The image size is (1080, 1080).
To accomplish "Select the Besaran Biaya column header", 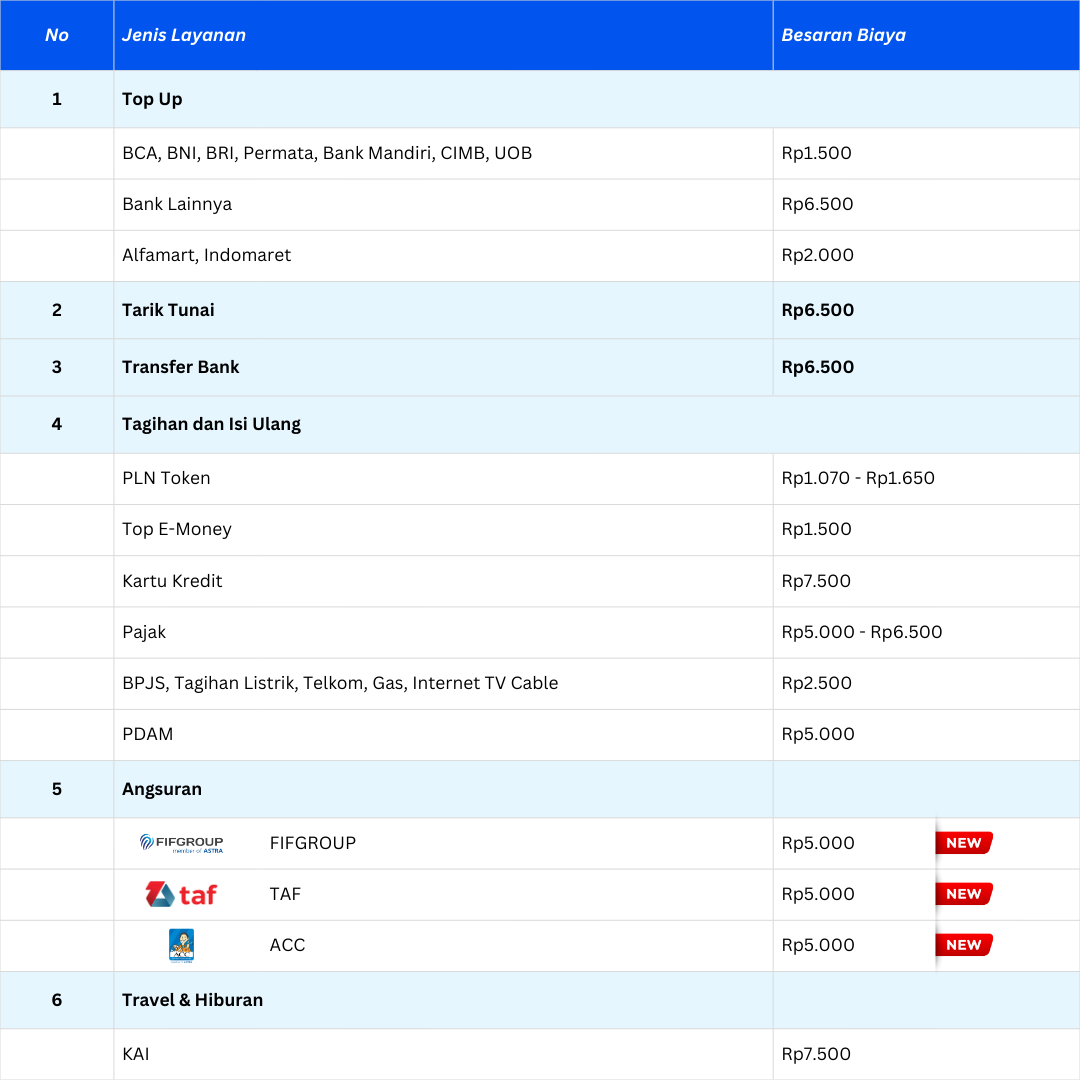I will point(843,35).
